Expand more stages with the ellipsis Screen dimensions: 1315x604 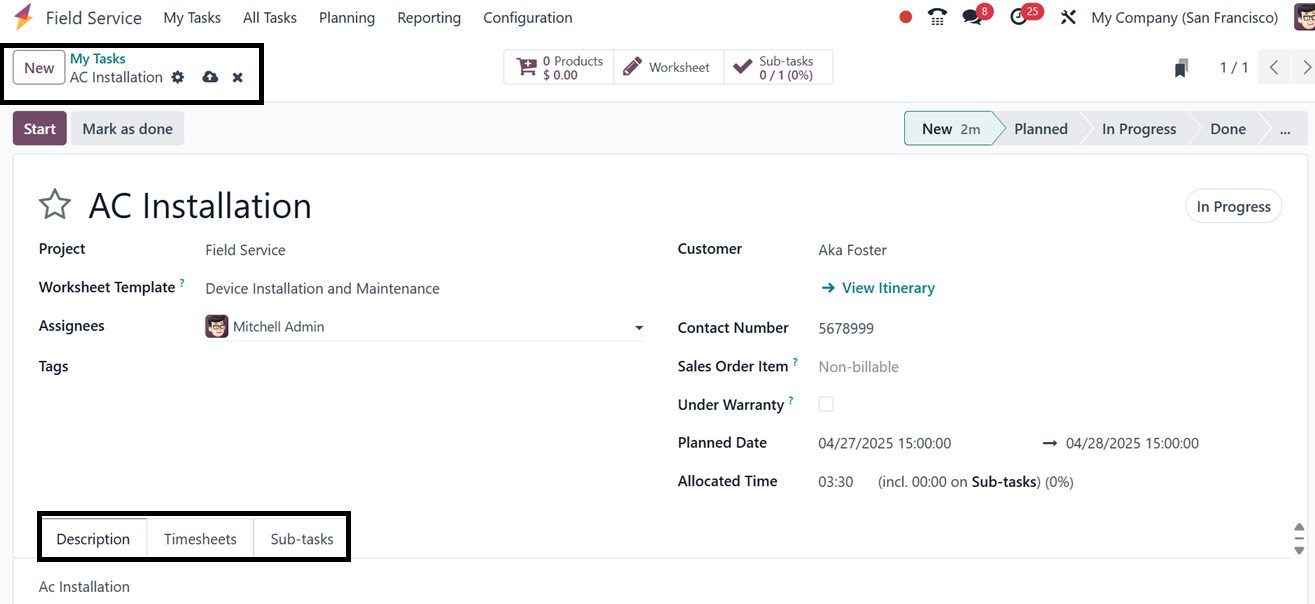(1285, 129)
